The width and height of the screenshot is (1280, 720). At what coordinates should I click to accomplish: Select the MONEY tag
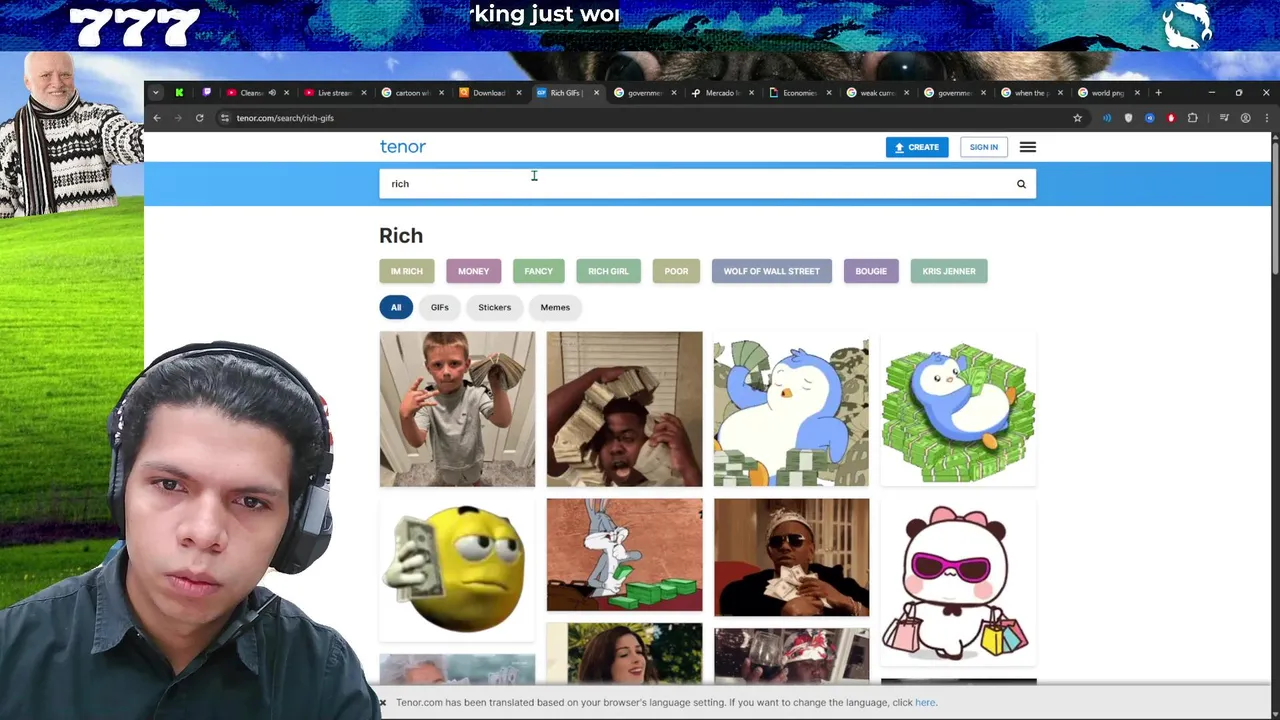pyautogui.click(x=474, y=271)
